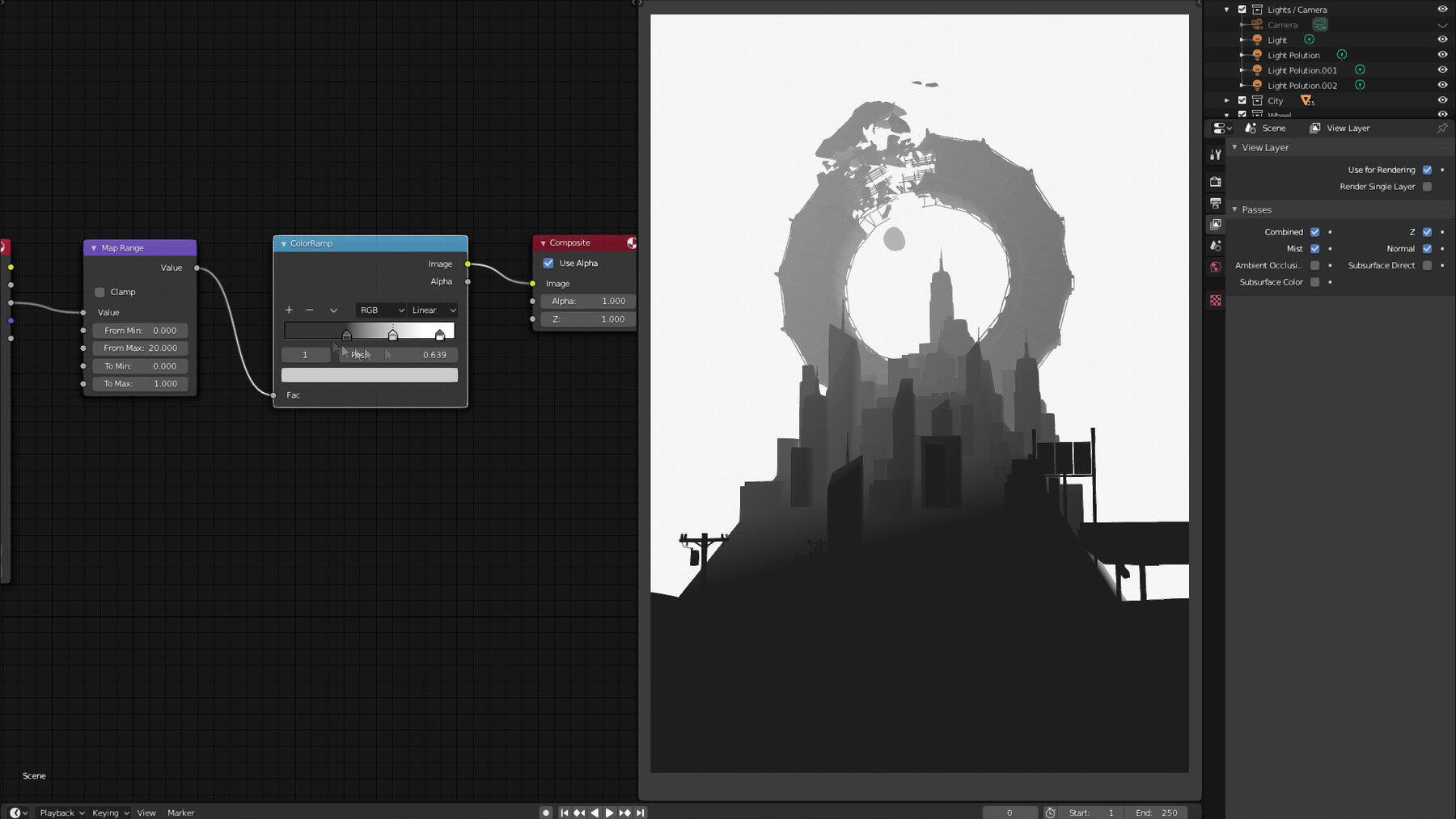Click the Composite node preview icon

pyautogui.click(x=631, y=243)
